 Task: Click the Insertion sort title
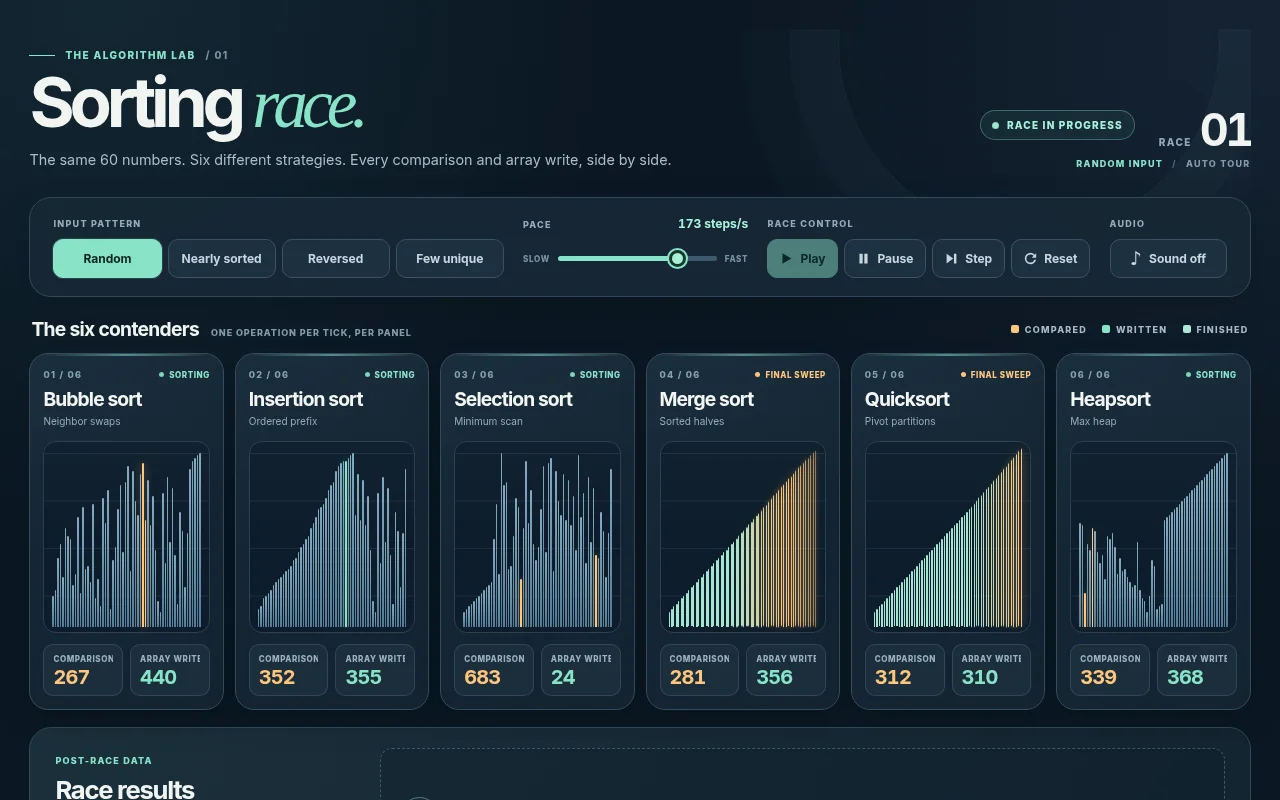pos(306,399)
